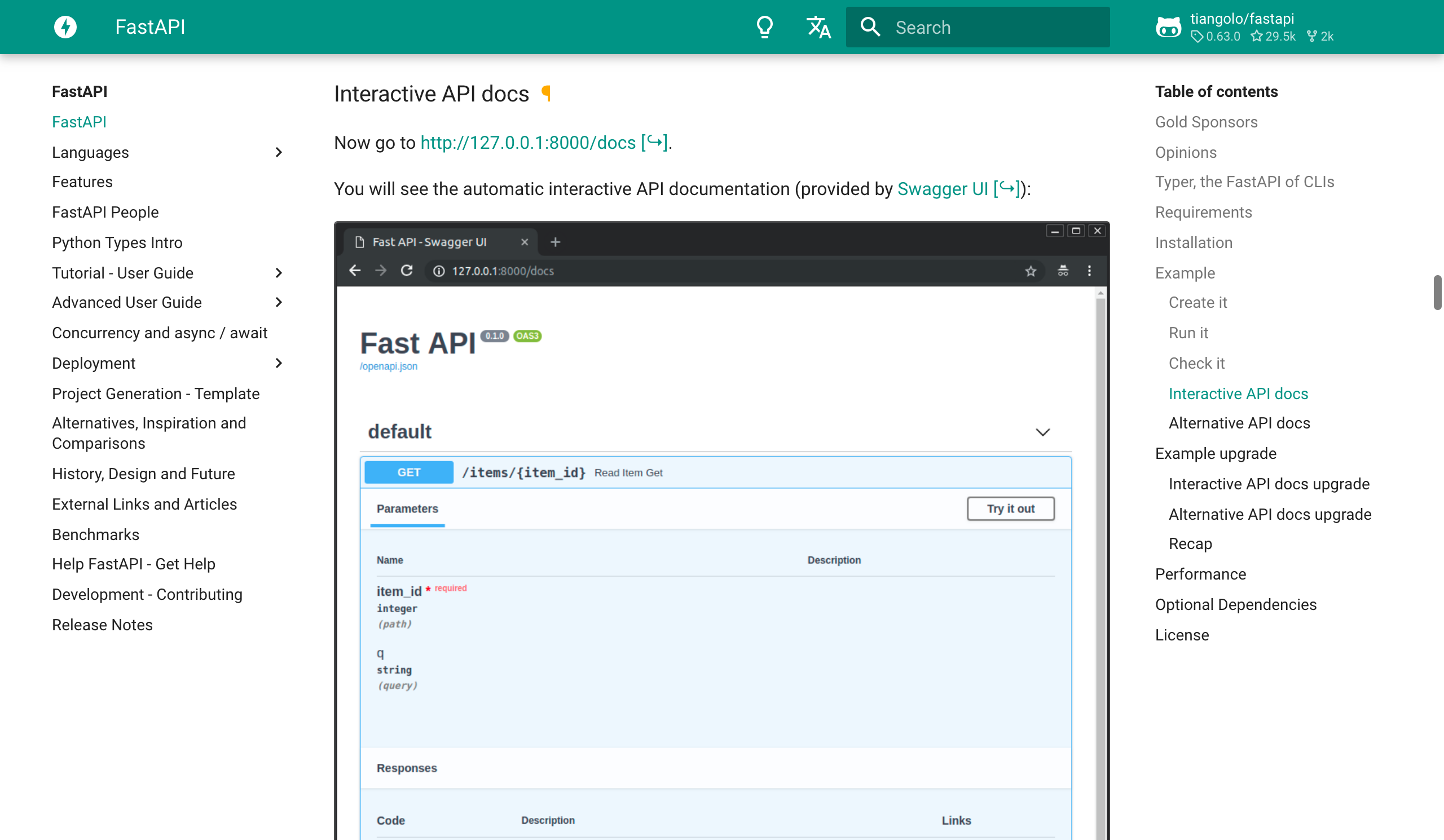
Task: Click the GitHub cat icon in header
Action: 1168,27
